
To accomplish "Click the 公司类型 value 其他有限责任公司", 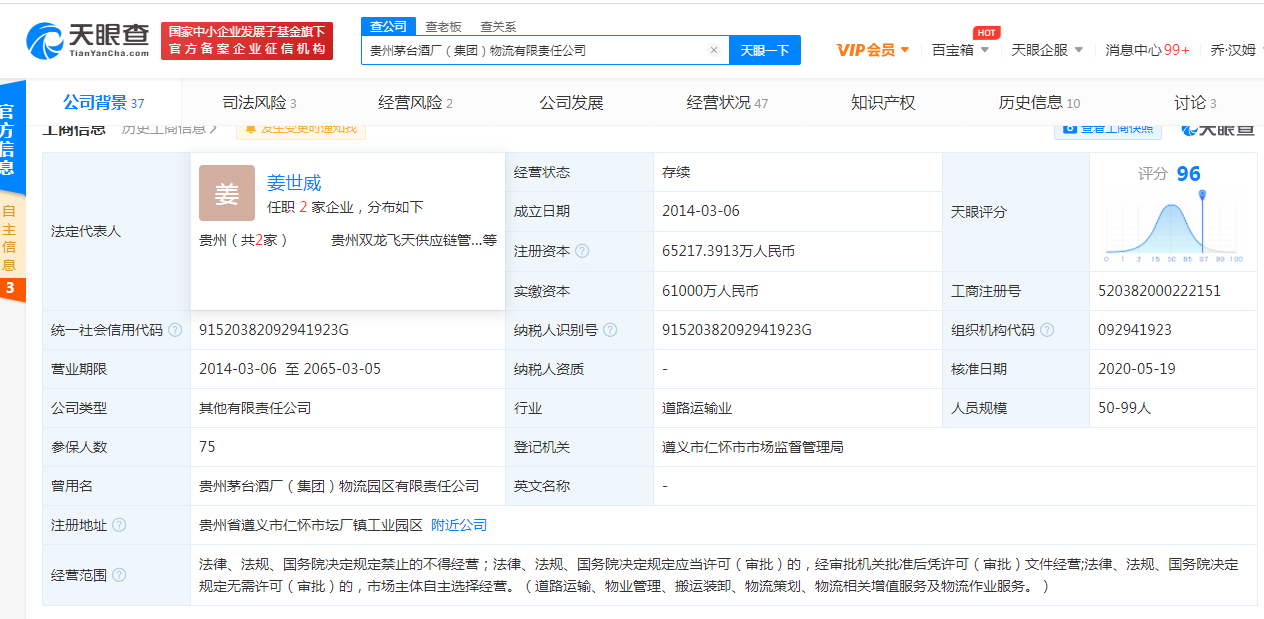I will pyautogui.click(x=255, y=408).
